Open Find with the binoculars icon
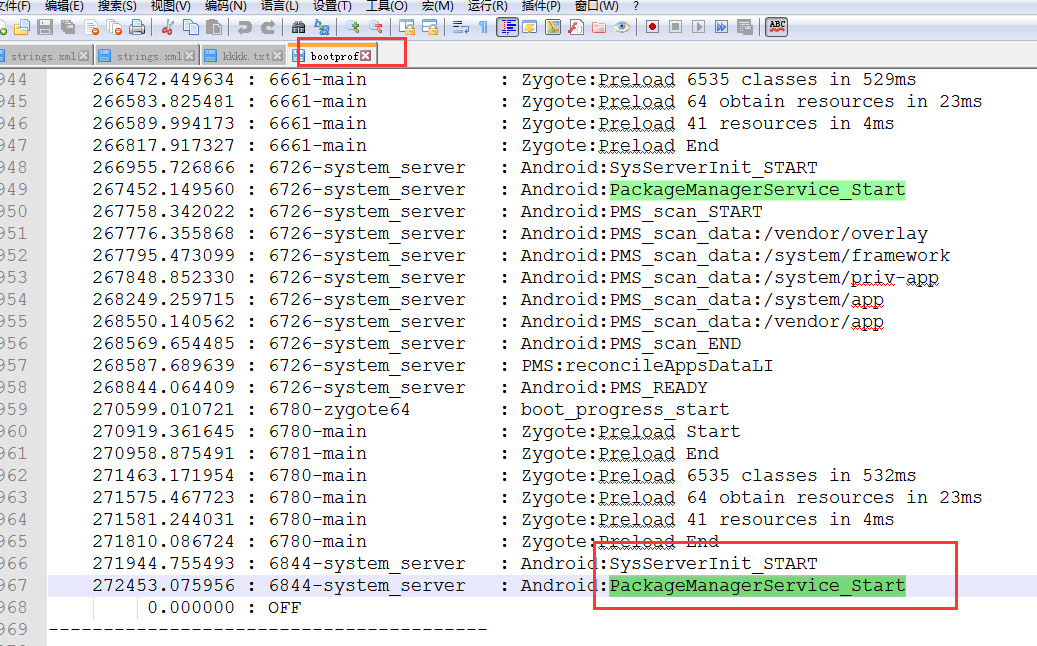The height and width of the screenshot is (646, 1037). pyautogui.click(x=298, y=27)
